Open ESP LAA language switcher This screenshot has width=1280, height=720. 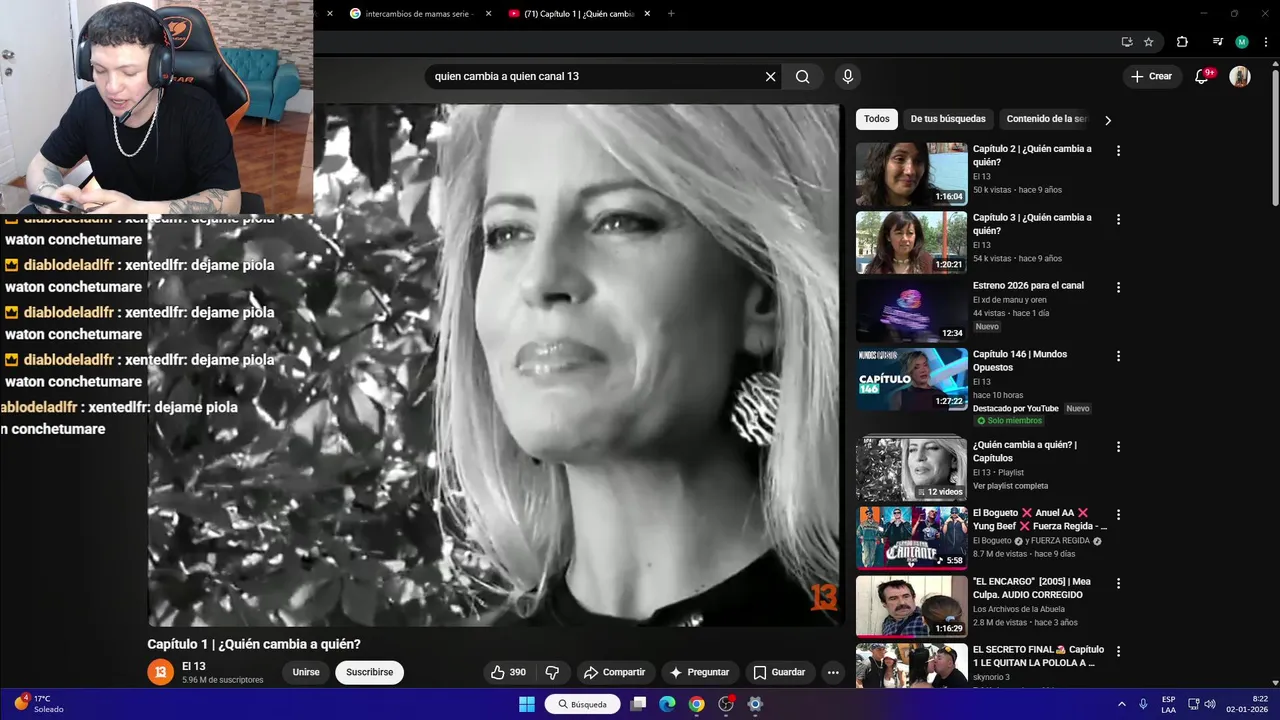click(1169, 704)
